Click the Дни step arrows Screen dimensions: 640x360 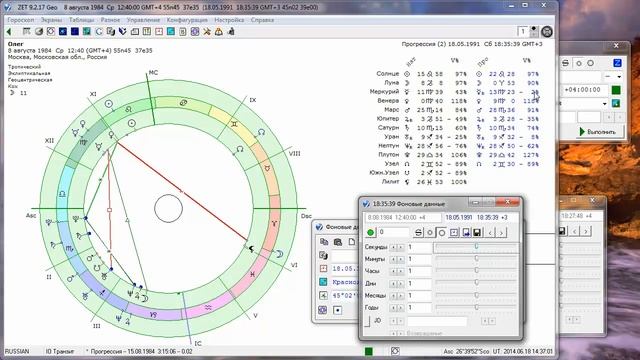click(397, 283)
